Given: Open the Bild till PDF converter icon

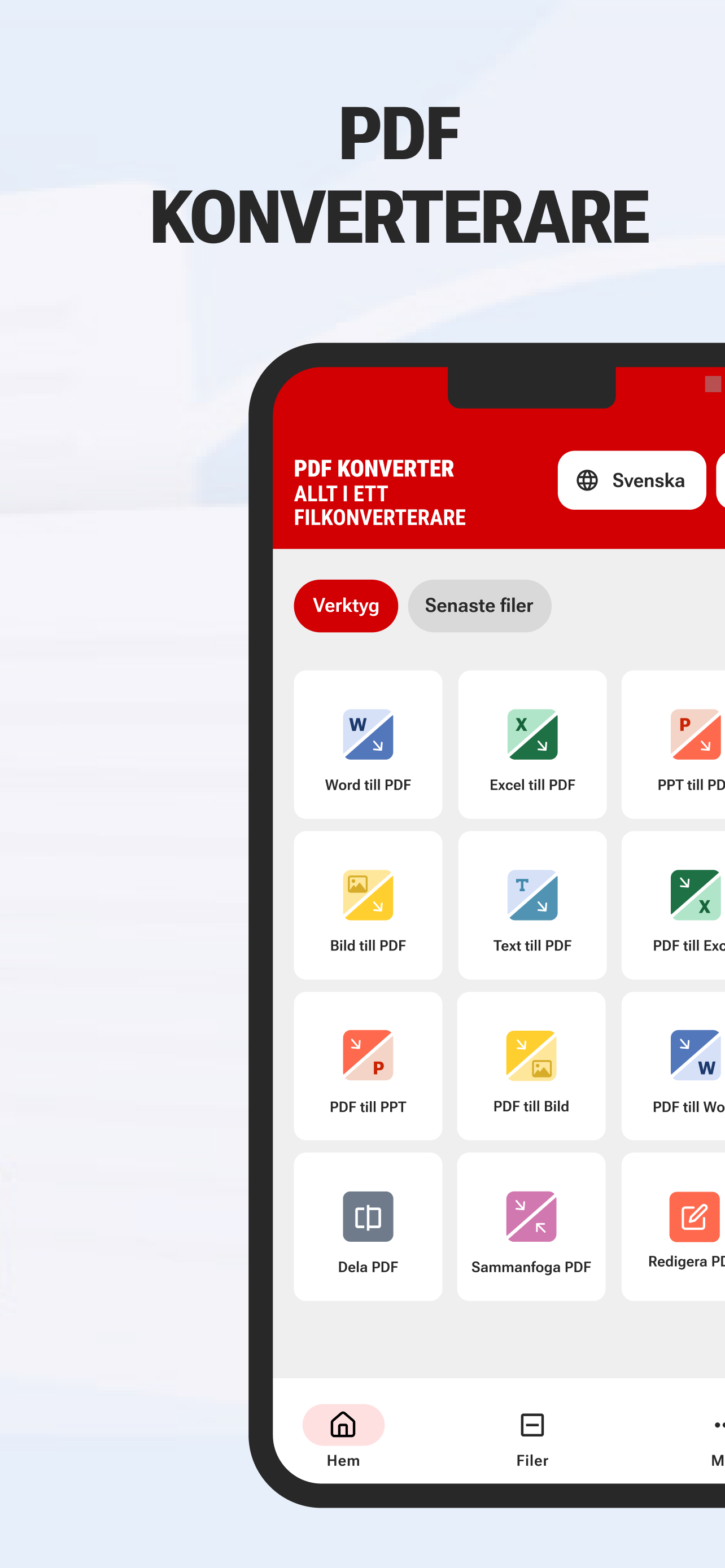Looking at the screenshot, I should pos(368,895).
